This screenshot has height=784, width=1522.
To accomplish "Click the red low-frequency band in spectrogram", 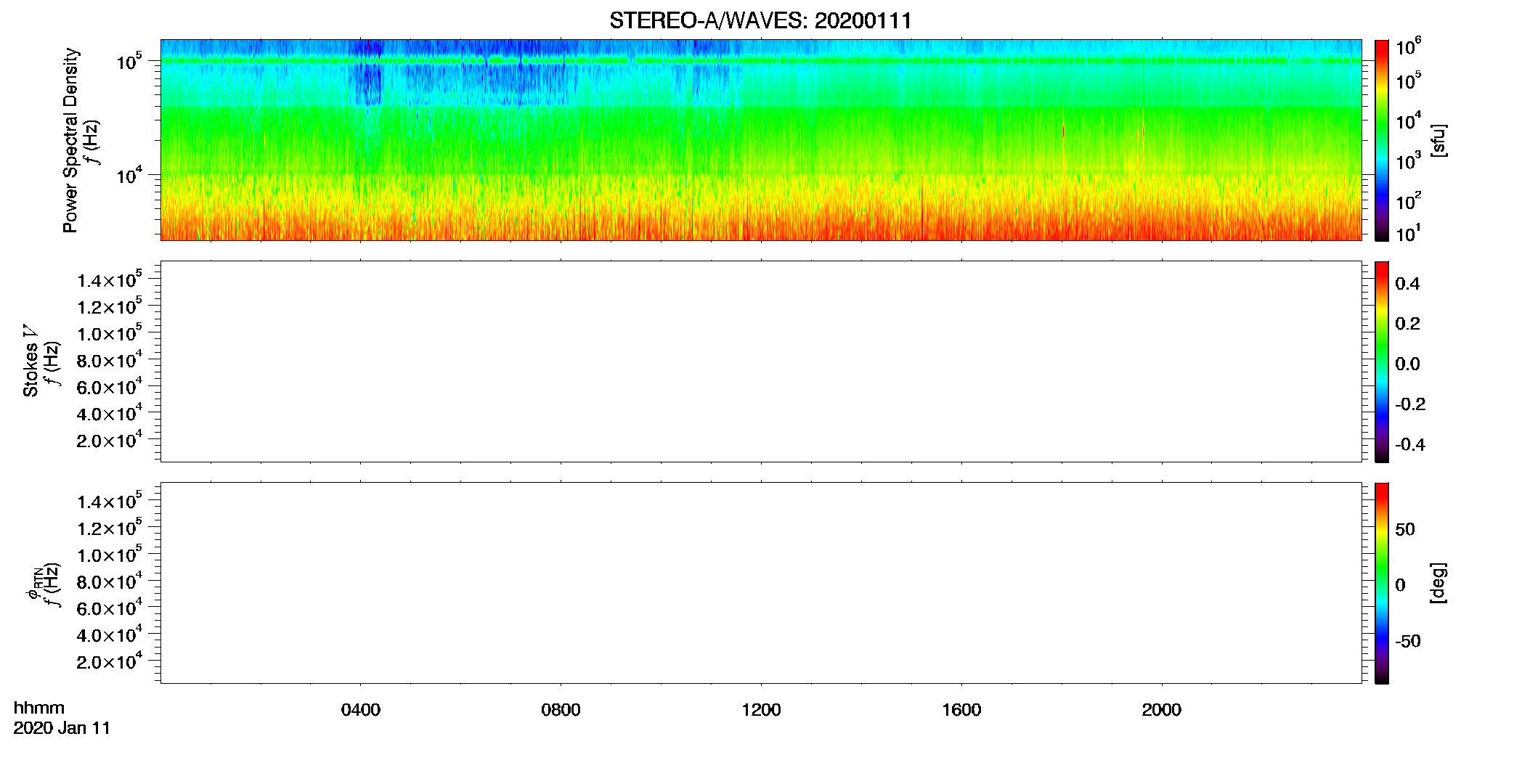I will [761, 226].
